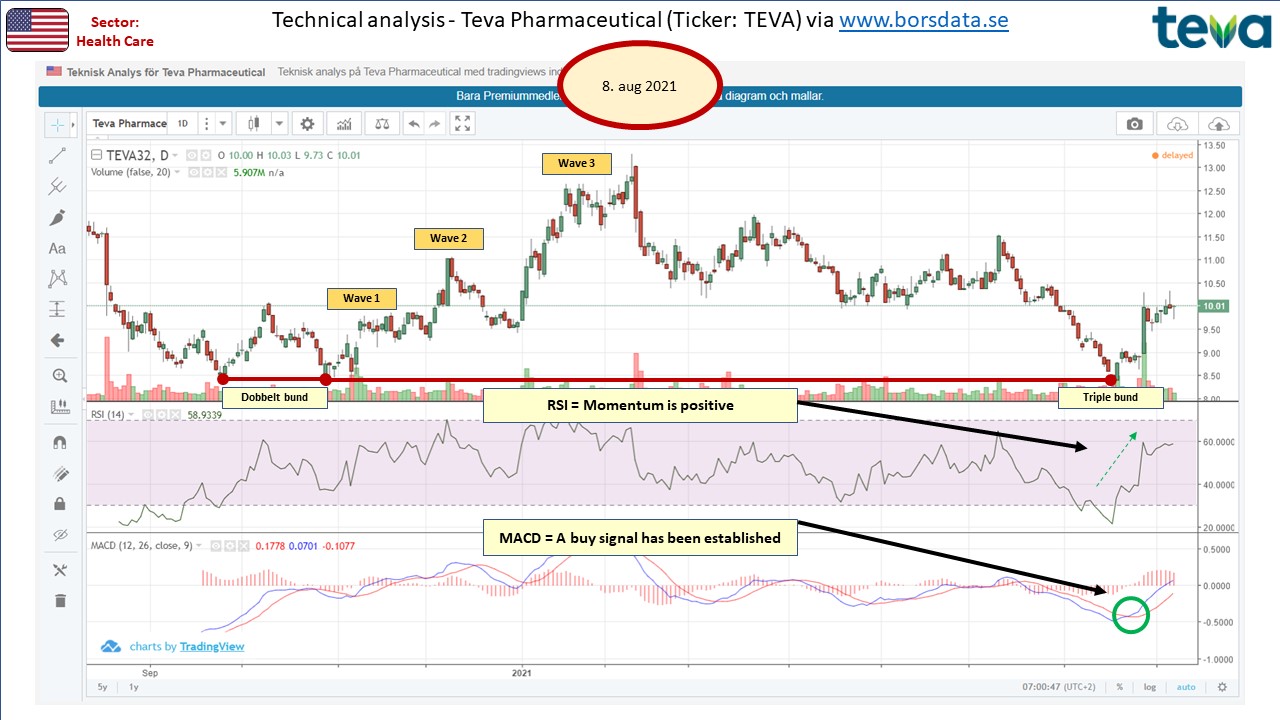
Task: Undo the last chart action
Action: pyautogui.click(x=414, y=124)
